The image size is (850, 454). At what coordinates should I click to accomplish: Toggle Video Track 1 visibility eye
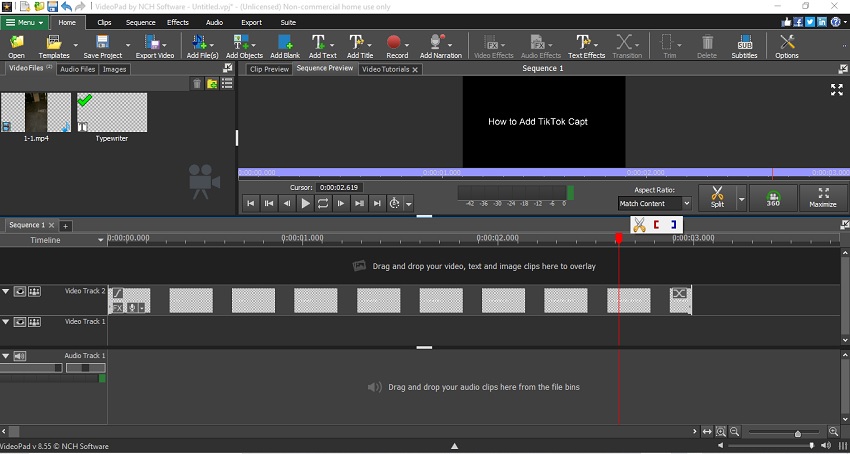[x=20, y=322]
